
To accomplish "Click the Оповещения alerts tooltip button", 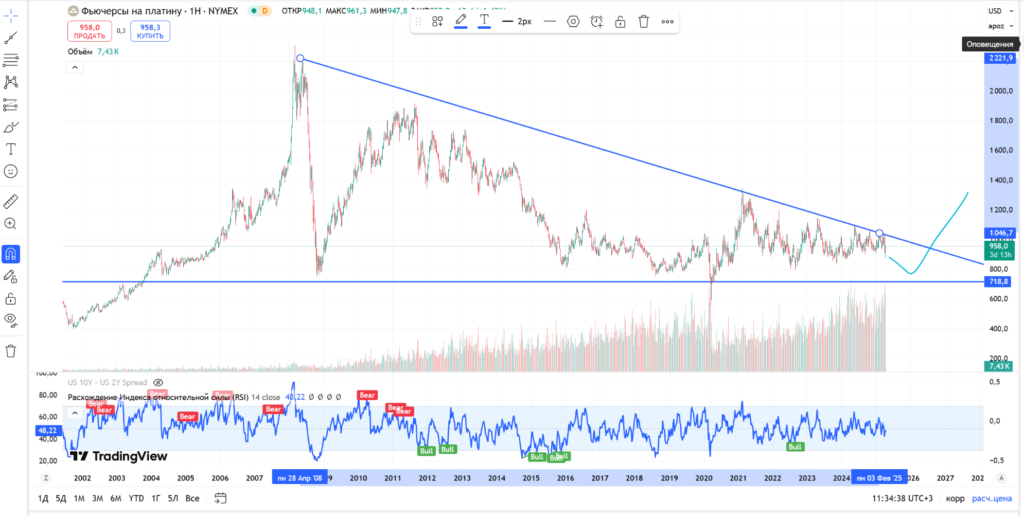I will (990, 44).
